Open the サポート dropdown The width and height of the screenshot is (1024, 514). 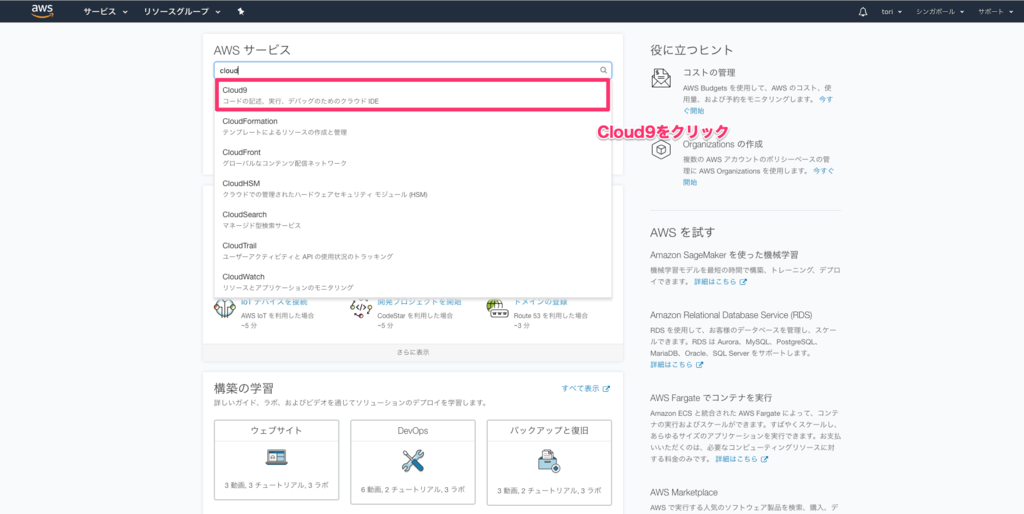tap(995, 12)
